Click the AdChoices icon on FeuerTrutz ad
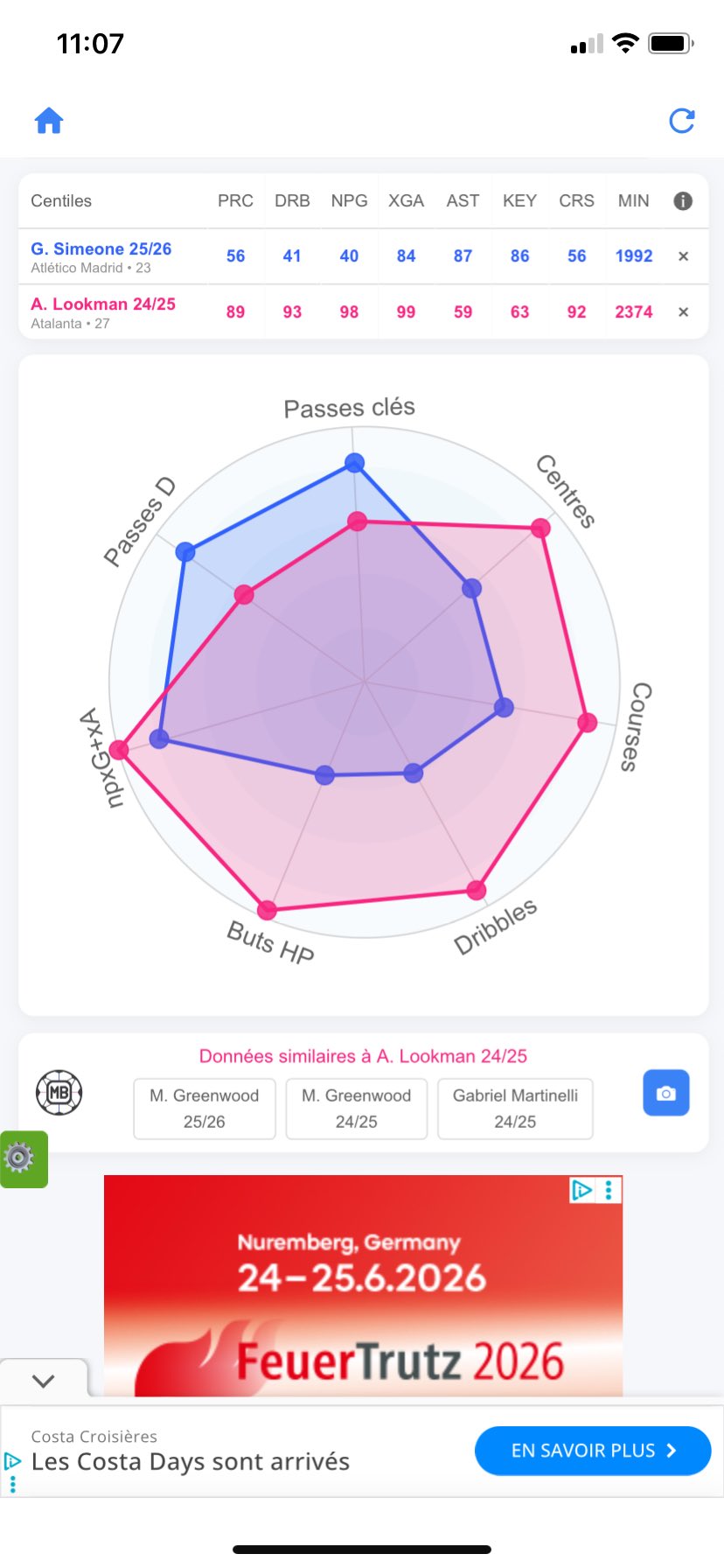This screenshot has height=1568, width=724. pos(581,1190)
